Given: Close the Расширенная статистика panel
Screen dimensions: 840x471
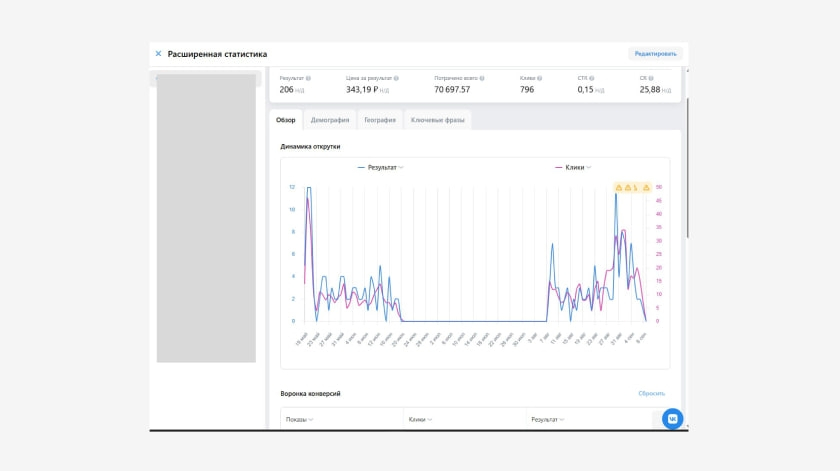Looking at the screenshot, I should point(158,54).
